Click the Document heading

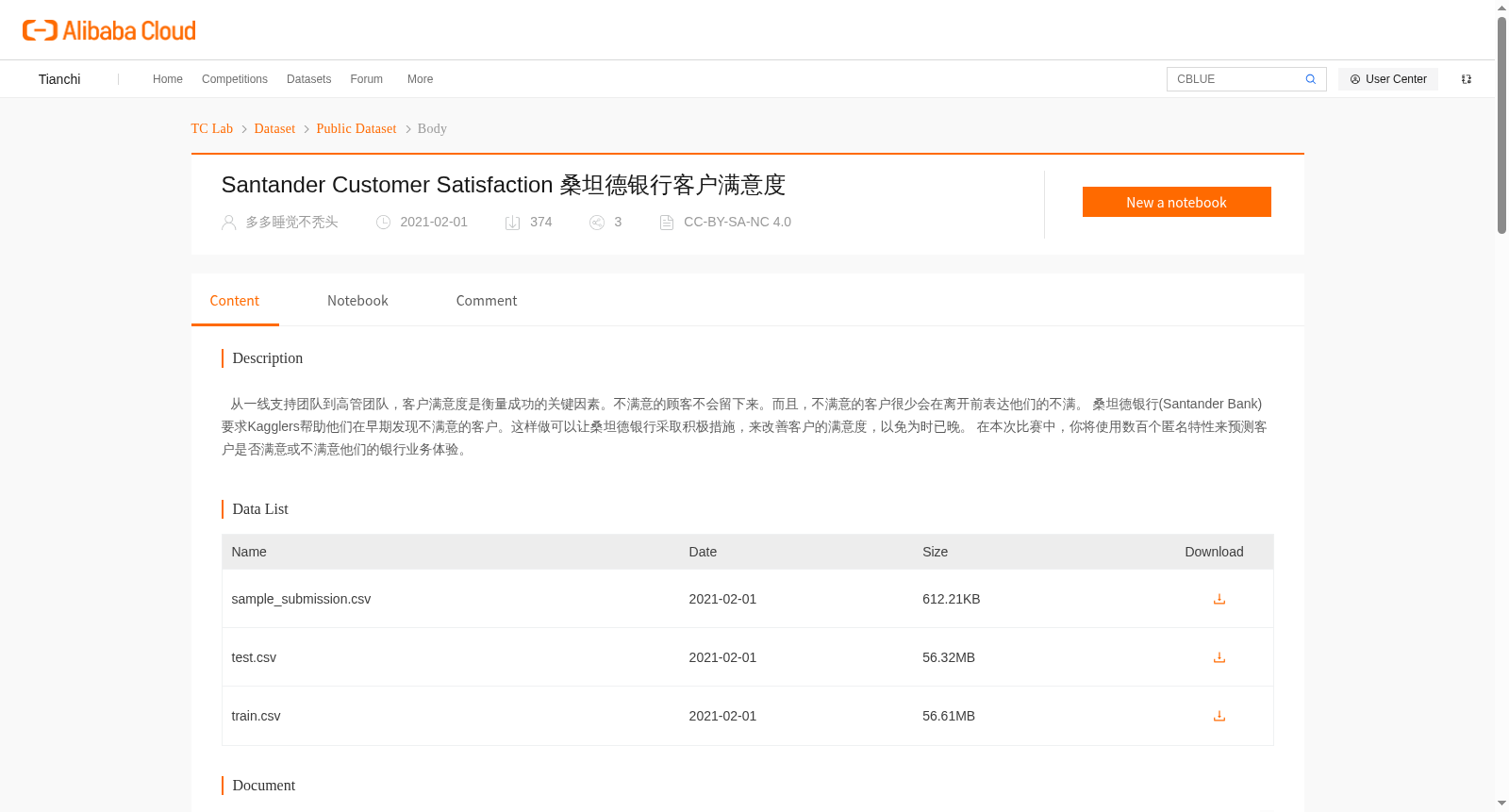(x=264, y=786)
